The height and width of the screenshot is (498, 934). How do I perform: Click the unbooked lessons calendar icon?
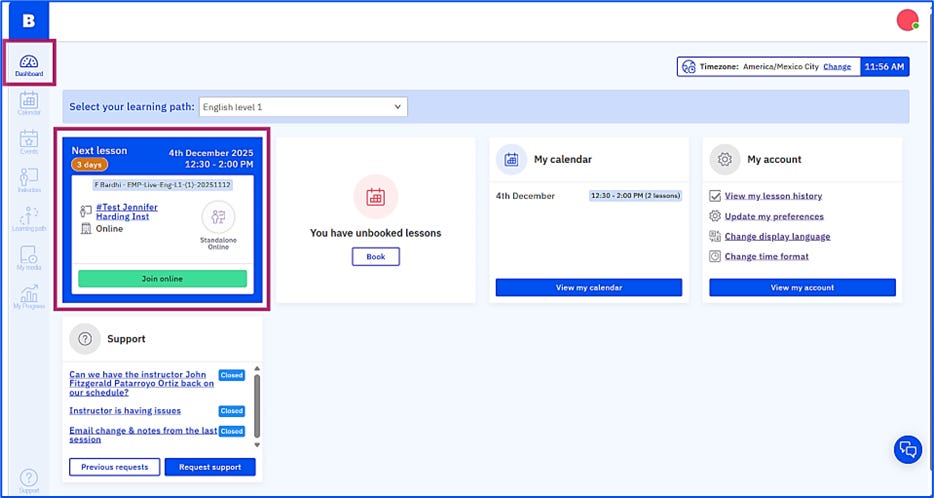[375, 196]
